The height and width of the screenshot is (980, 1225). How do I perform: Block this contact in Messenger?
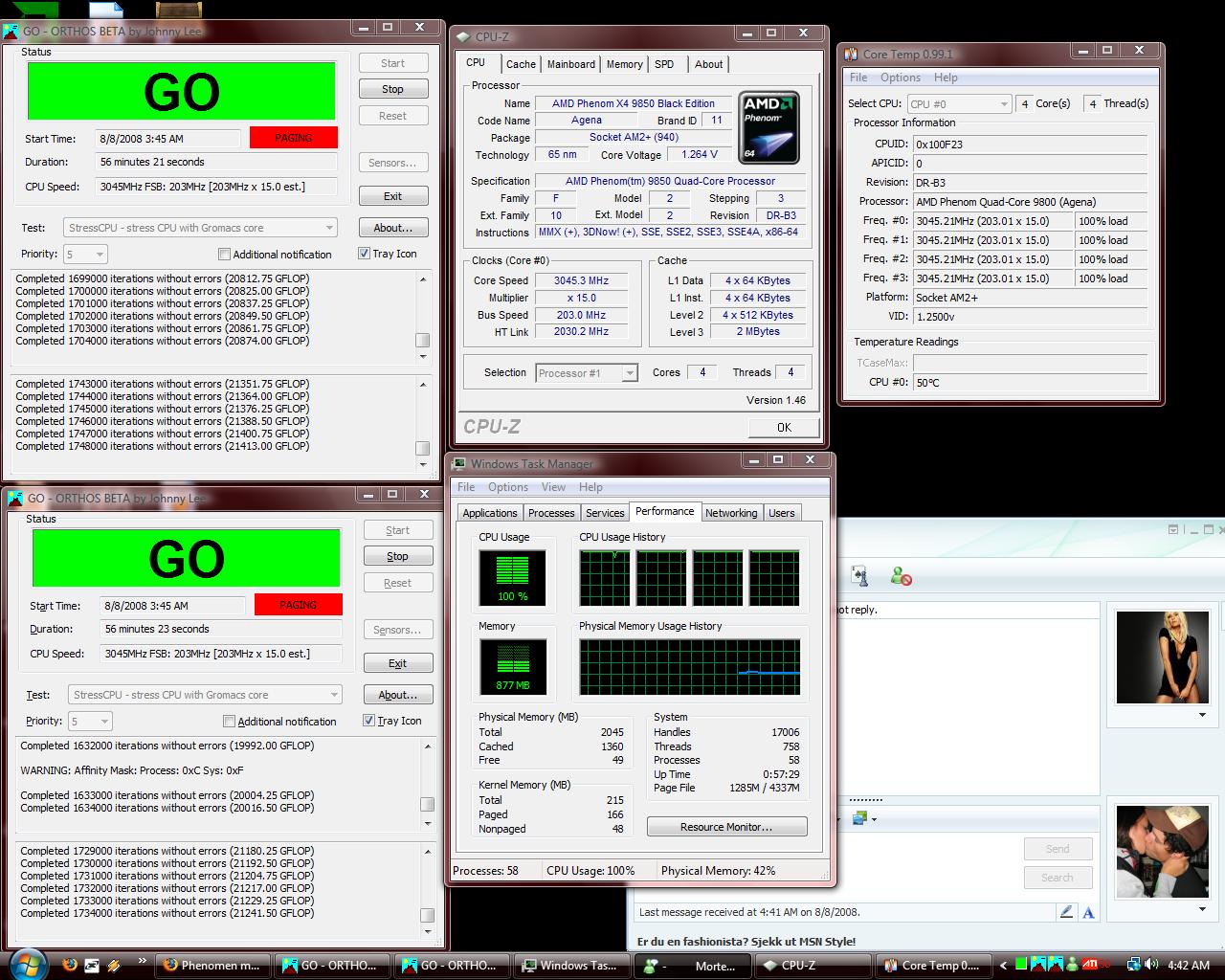click(901, 575)
